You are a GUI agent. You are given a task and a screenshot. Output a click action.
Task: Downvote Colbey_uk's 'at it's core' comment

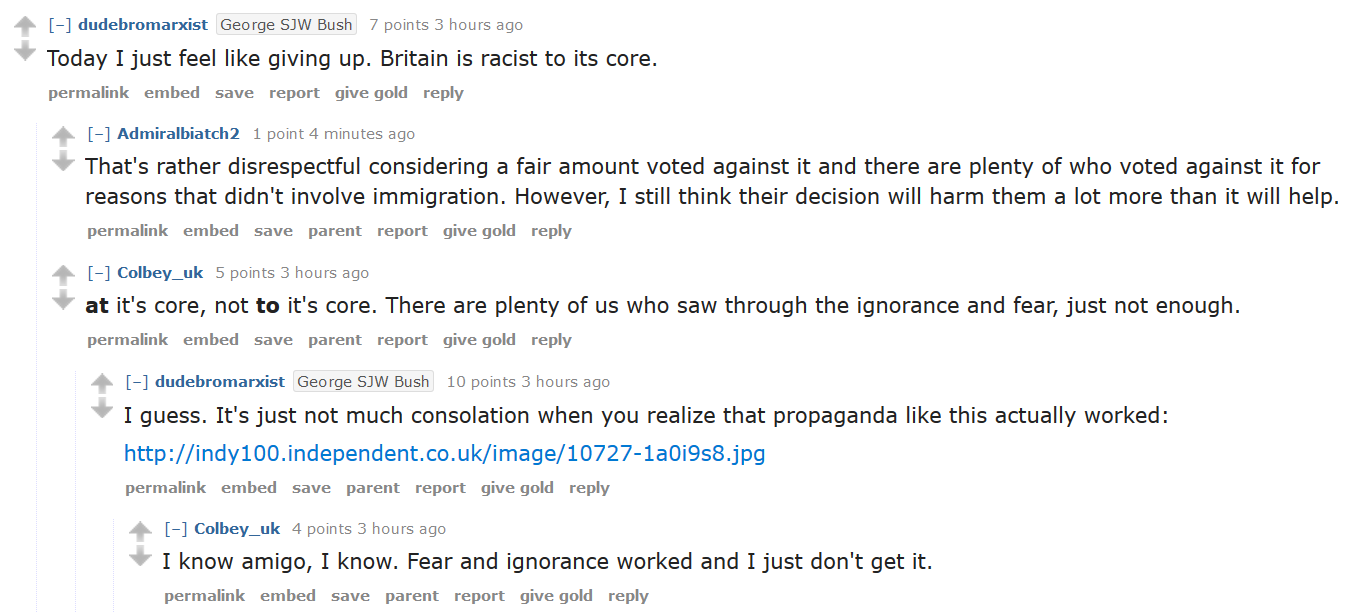[x=63, y=299]
